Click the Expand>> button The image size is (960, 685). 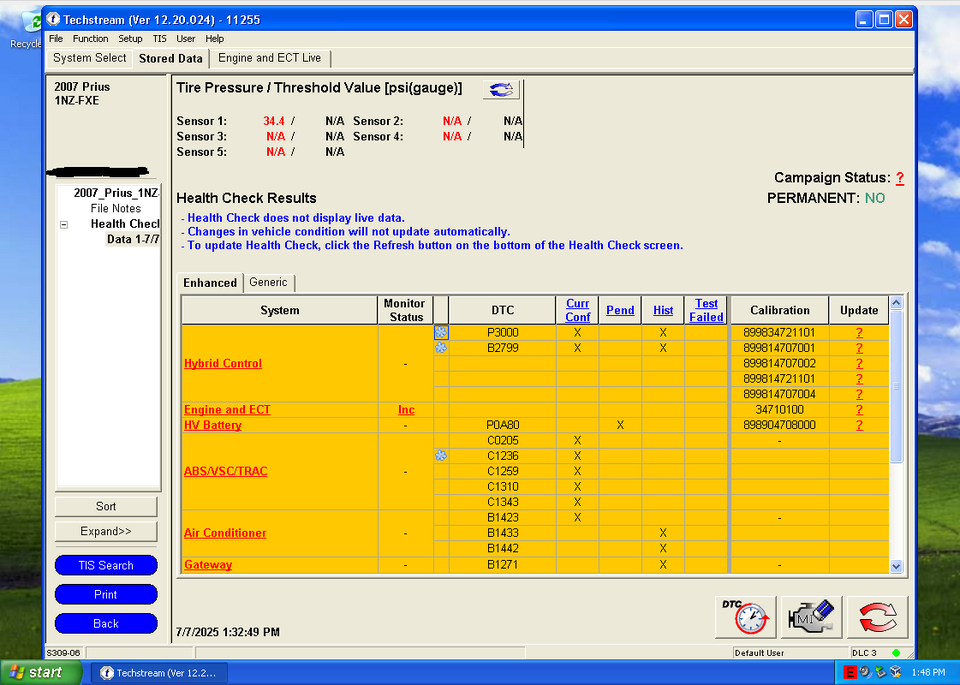(x=106, y=531)
